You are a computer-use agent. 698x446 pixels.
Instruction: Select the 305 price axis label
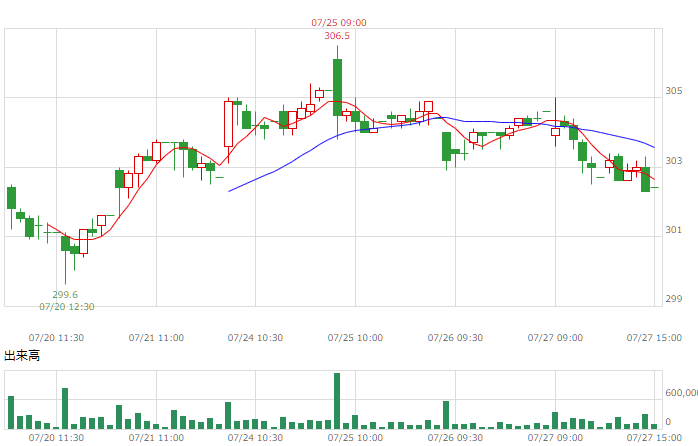[x=674, y=91]
